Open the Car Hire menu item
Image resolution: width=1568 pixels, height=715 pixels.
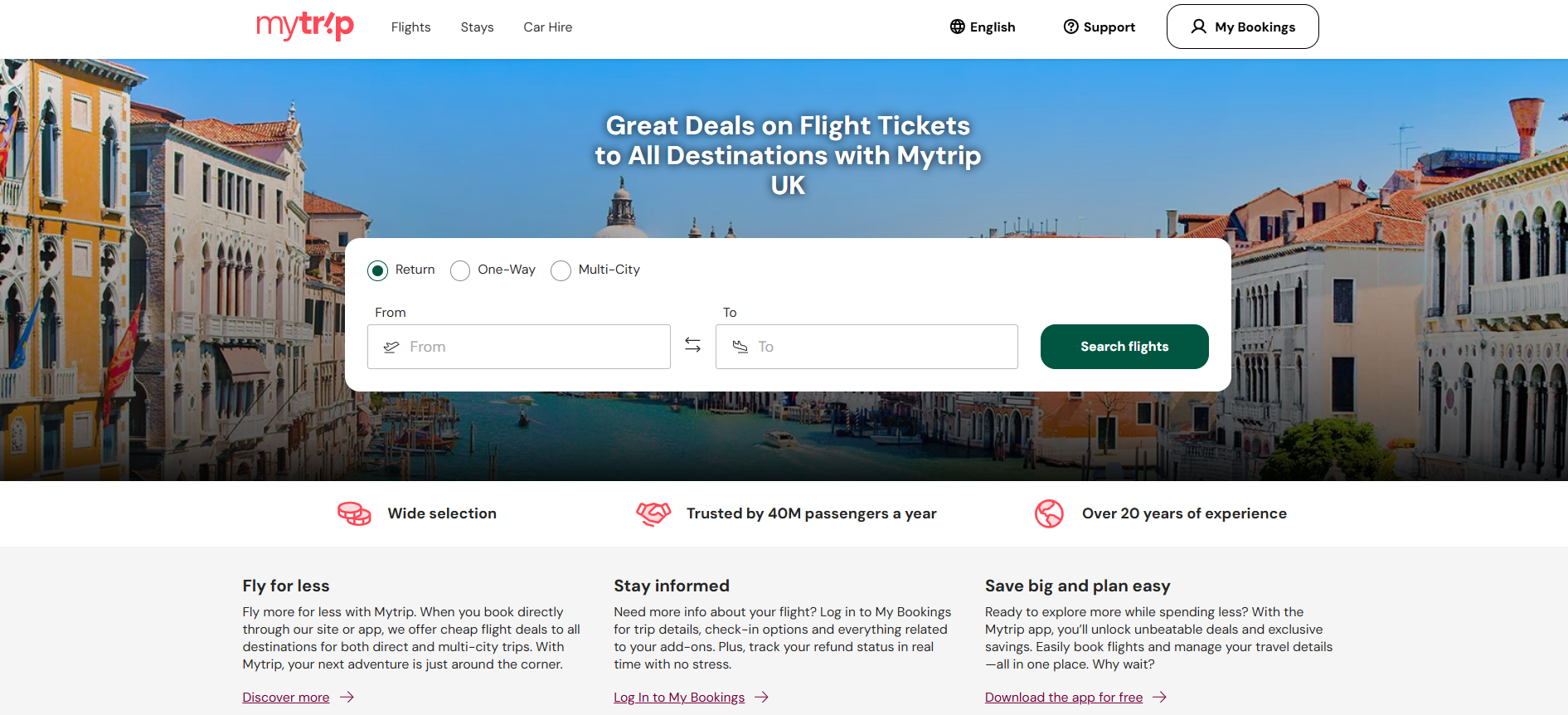548,27
